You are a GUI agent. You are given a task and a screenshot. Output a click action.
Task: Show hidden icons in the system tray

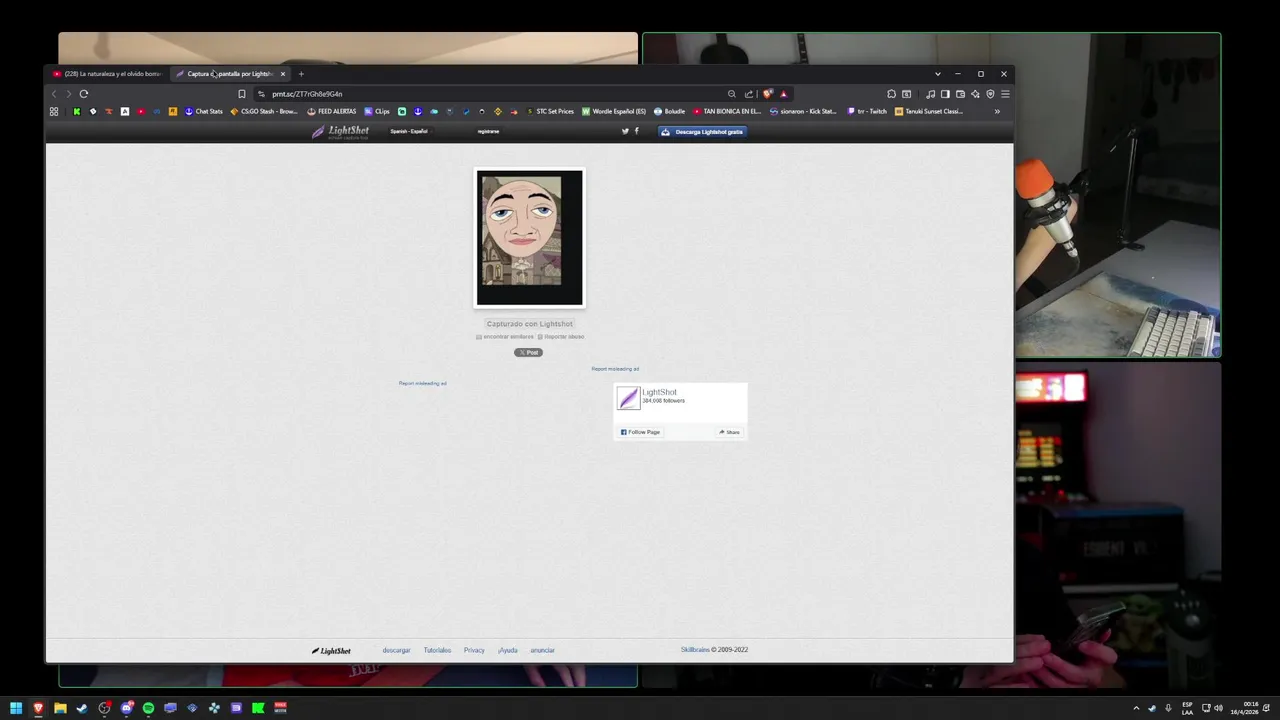tap(1136, 708)
